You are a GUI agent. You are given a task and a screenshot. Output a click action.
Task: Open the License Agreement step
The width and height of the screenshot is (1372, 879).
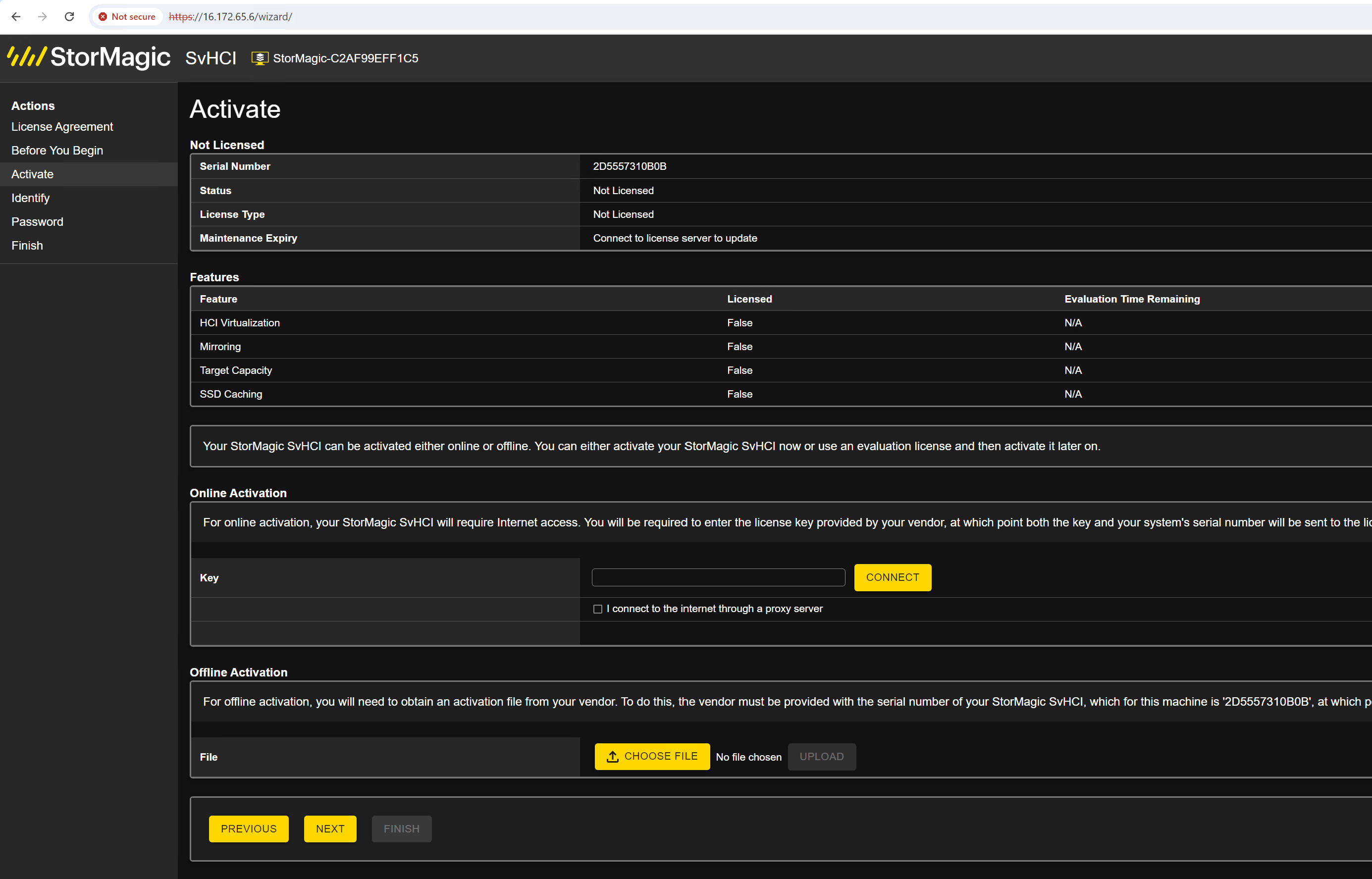click(62, 127)
